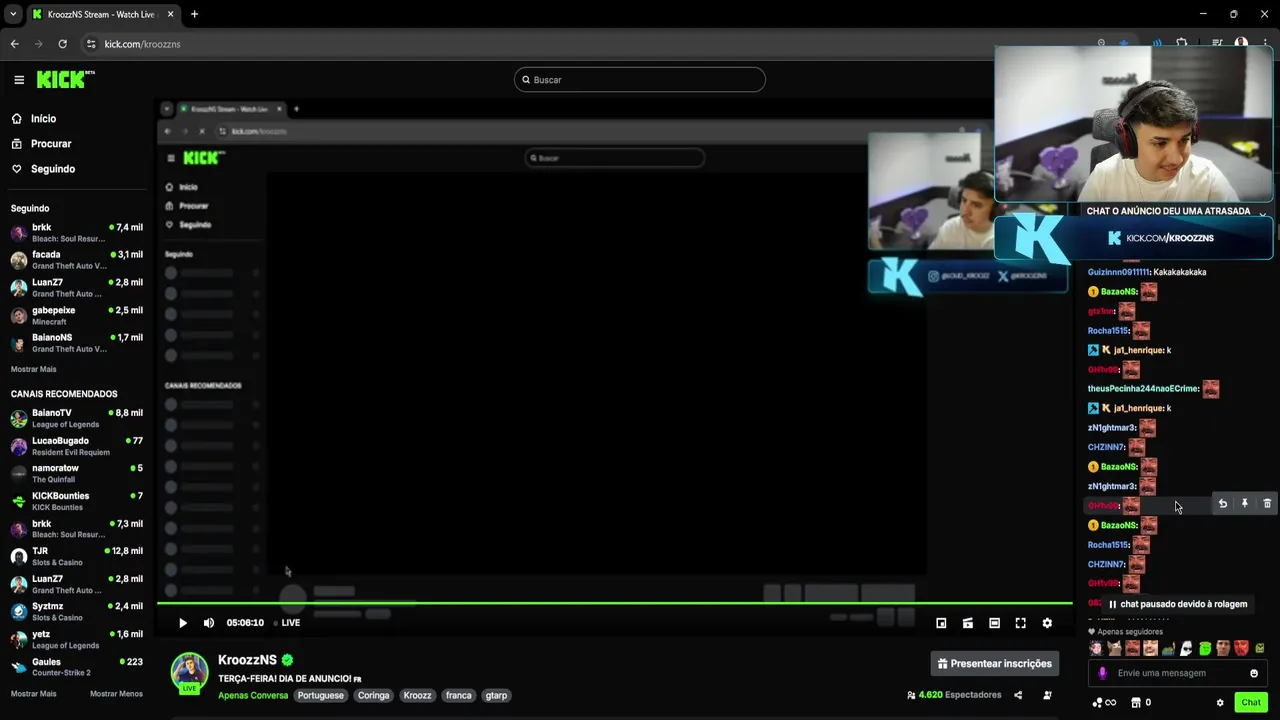Reply to hovered chat message
Viewport: 1280px width, 720px height.
[1222, 504]
